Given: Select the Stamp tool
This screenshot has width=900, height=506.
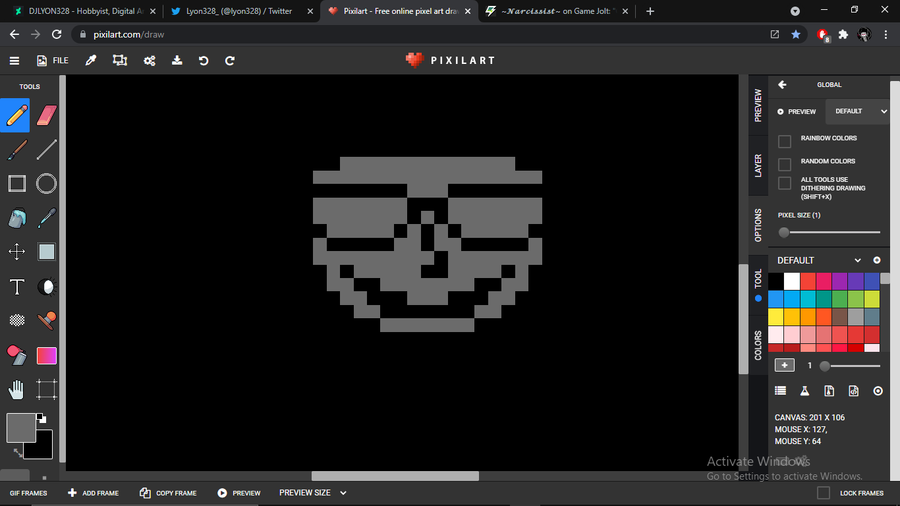Looking at the screenshot, I should pyautogui.click(x=46, y=320).
